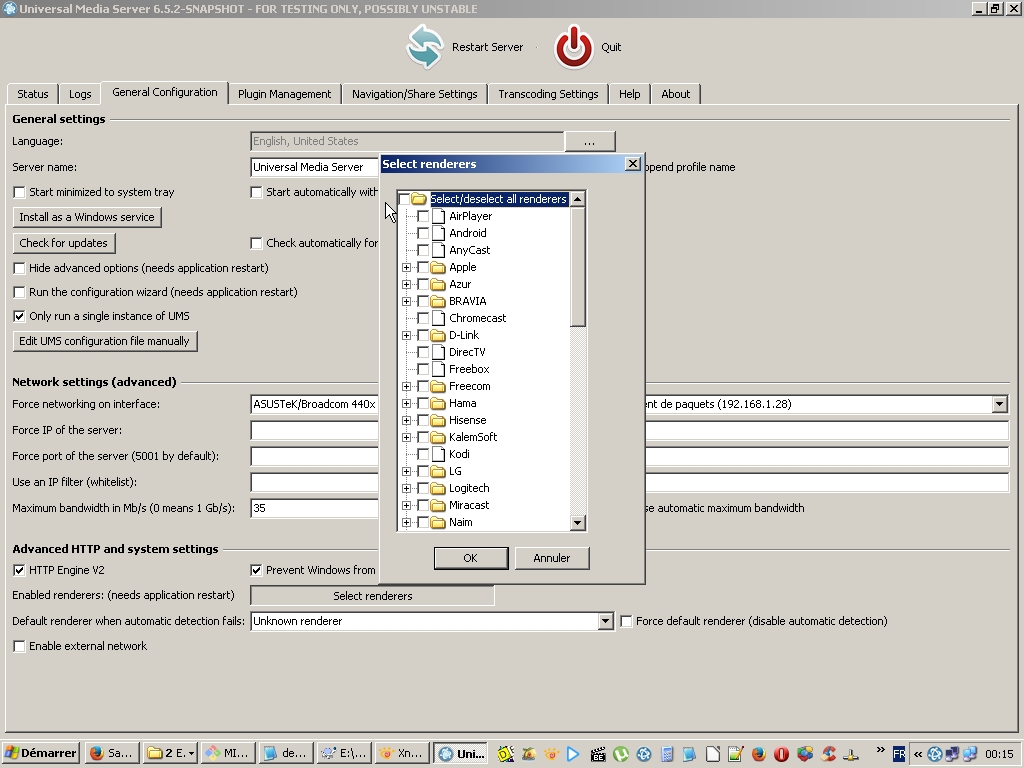Open the About tab
The width and height of the screenshot is (1024, 768).
click(675, 94)
